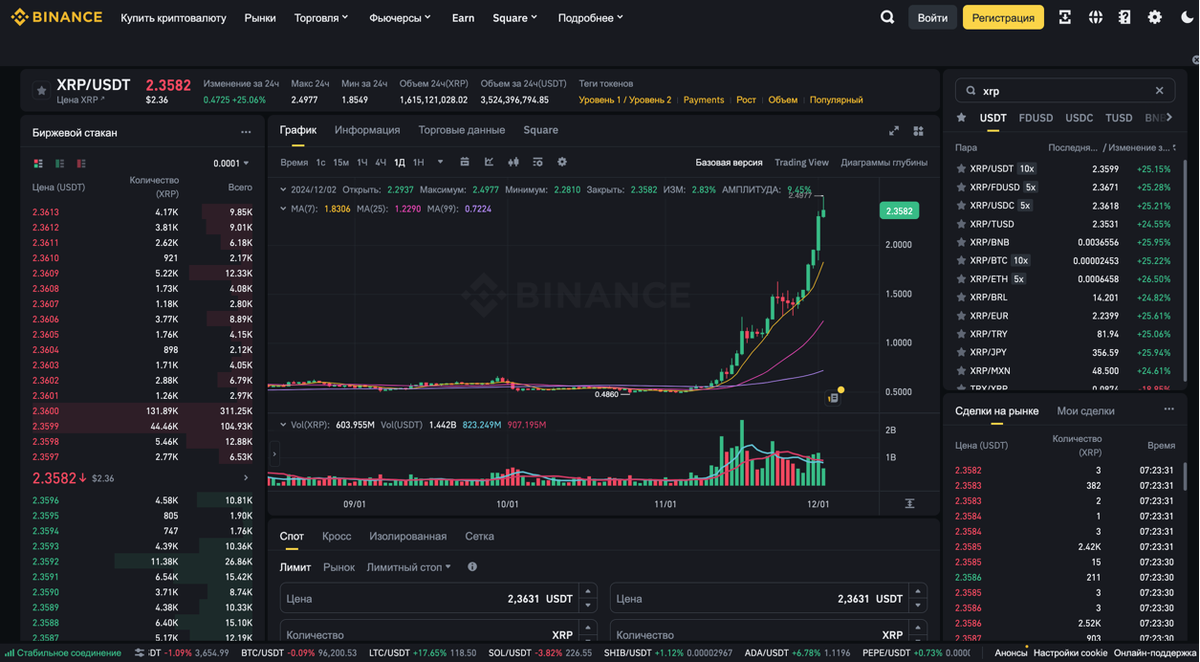Switch the chart to Диаграммы глубины
1200x662 pixels.
884,162
